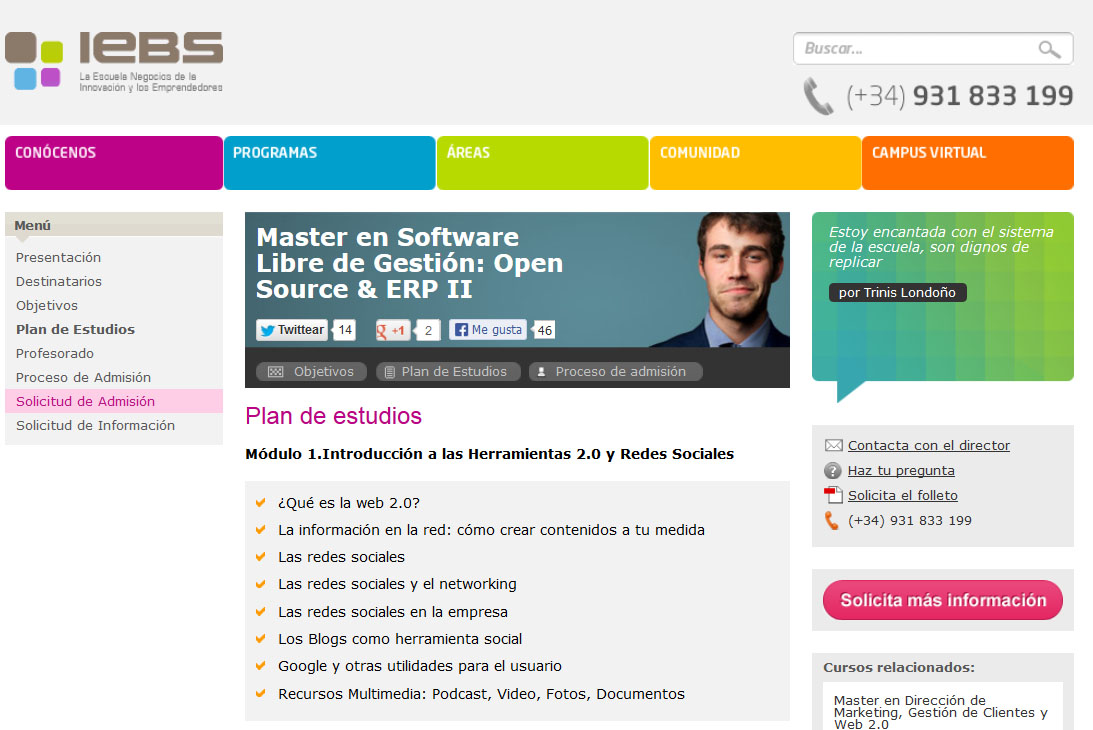Open the ÁREAS navigation menu
1093x730 pixels.
542,163
